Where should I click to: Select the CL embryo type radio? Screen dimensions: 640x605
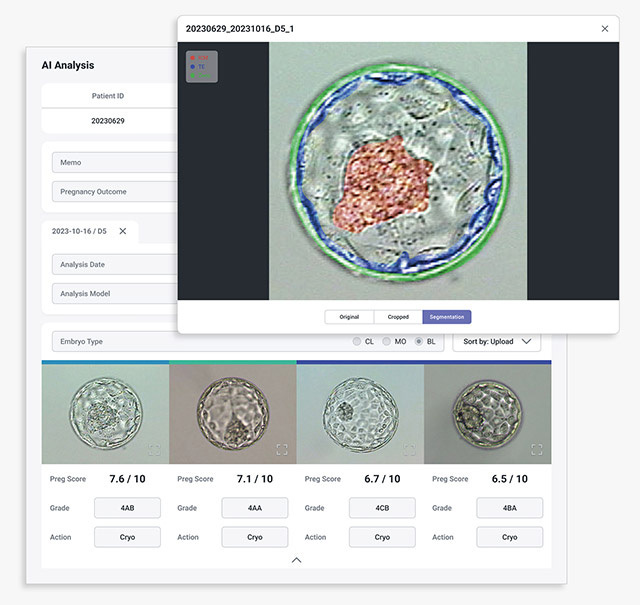click(x=357, y=342)
